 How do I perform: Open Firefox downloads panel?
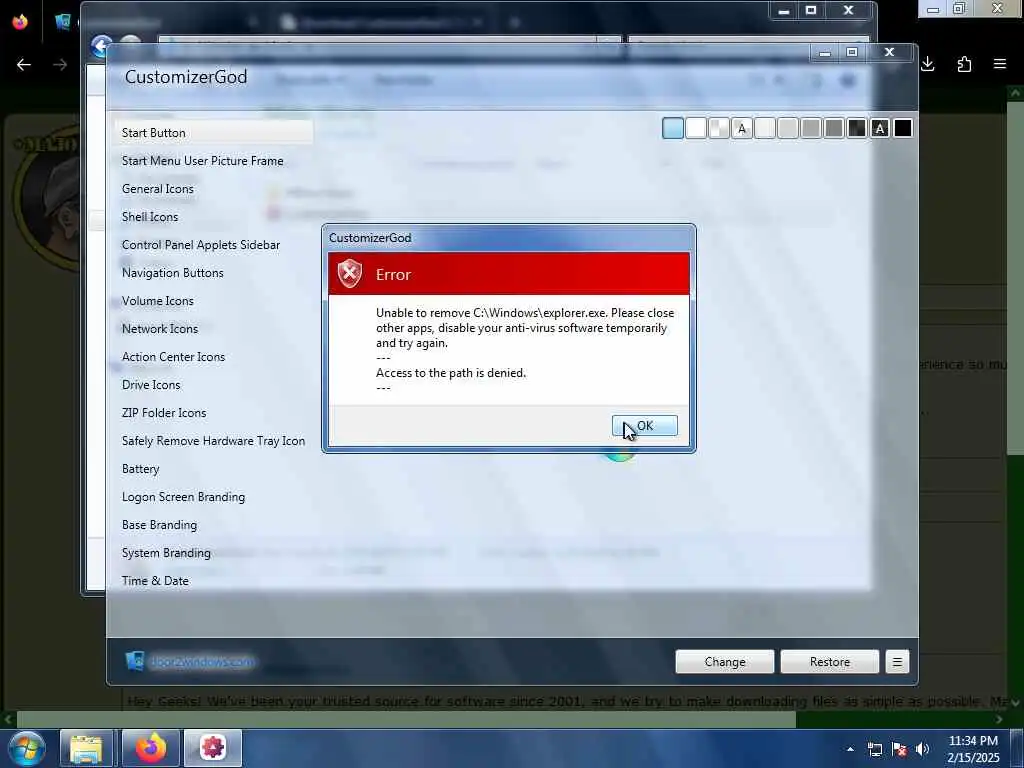[x=928, y=64]
